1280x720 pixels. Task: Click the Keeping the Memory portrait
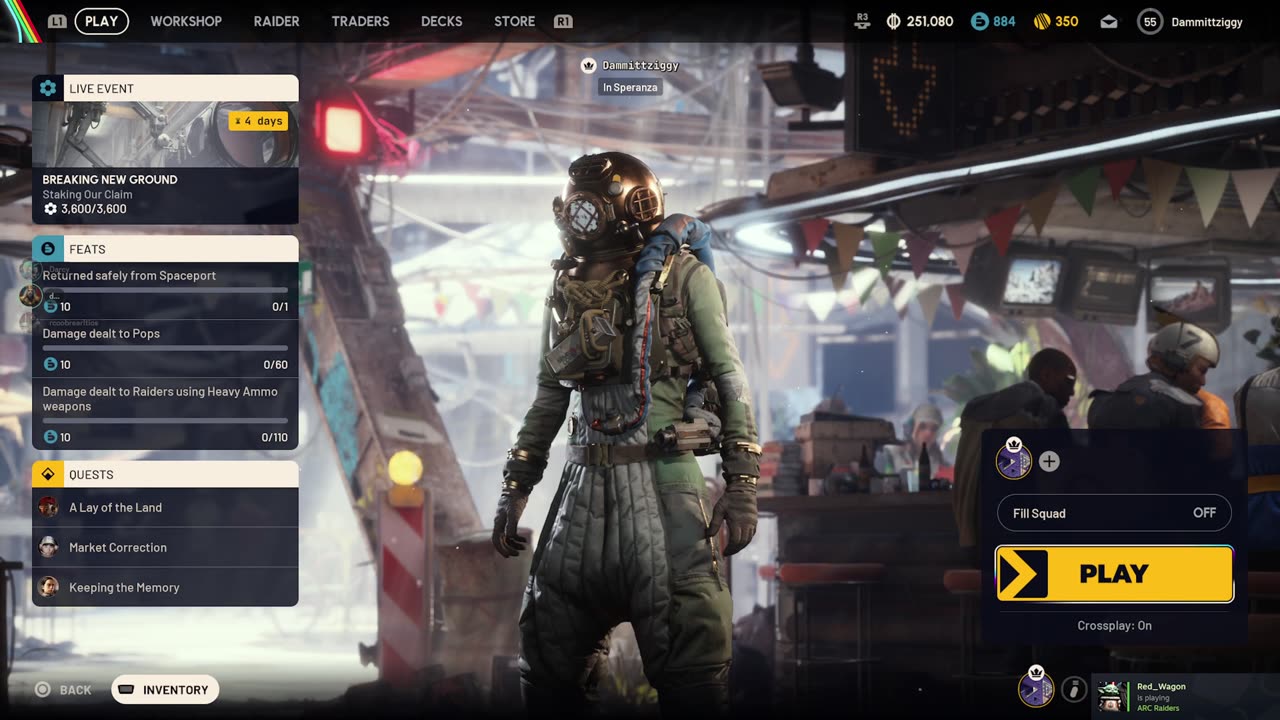pos(48,587)
